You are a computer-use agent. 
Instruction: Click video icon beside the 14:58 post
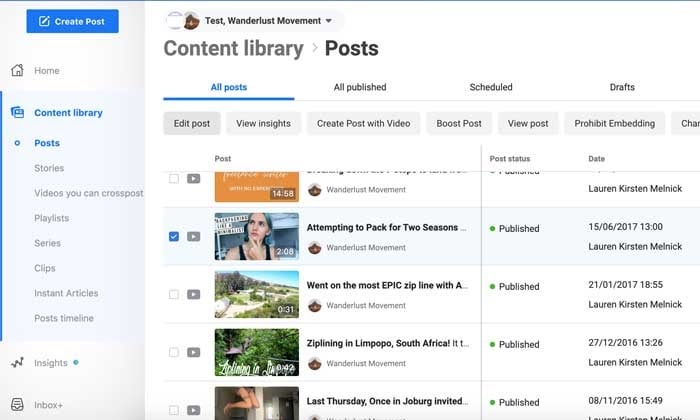pos(193,179)
